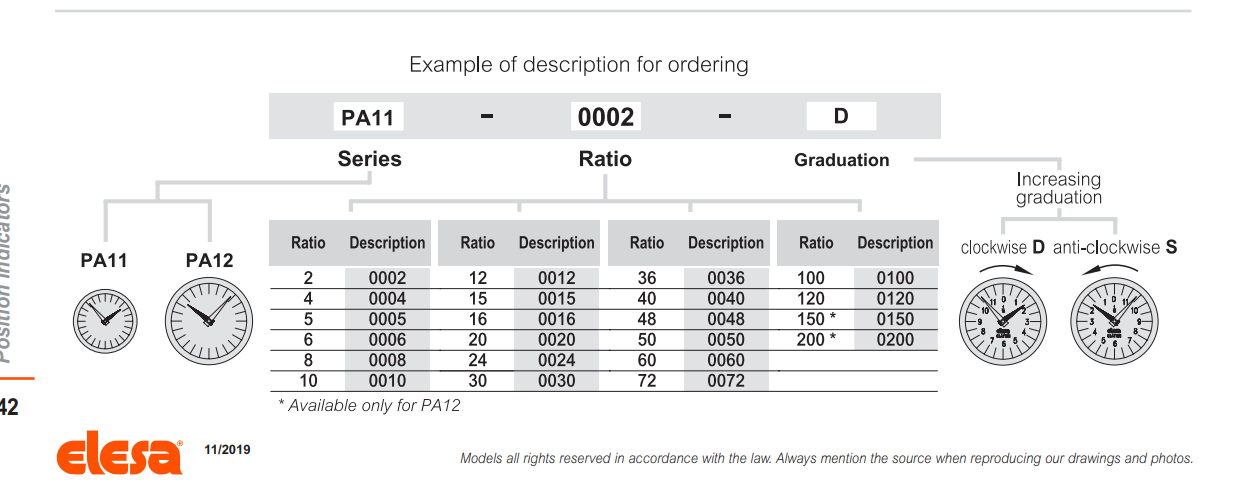Select the anti-clockwise S graduation dial
Viewport: 1237px width, 485px height.
(1114, 320)
